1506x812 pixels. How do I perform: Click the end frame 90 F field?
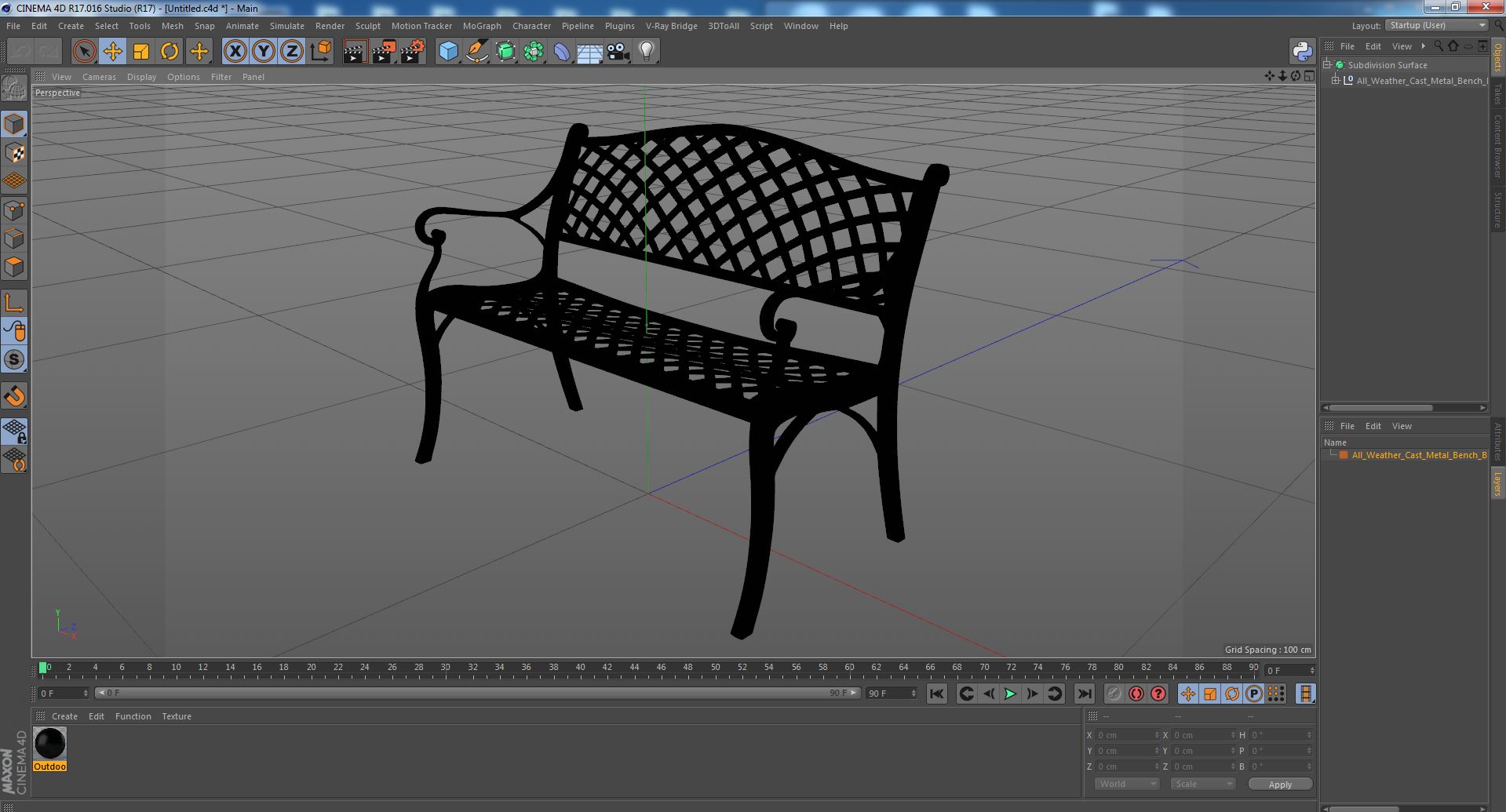tap(891, 694)
